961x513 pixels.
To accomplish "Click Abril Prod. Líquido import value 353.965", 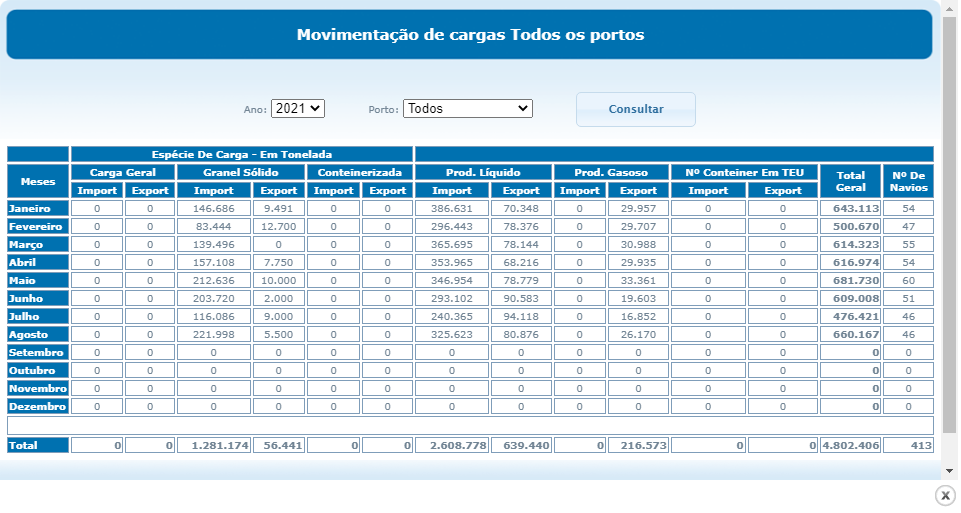I will (452, 262).
